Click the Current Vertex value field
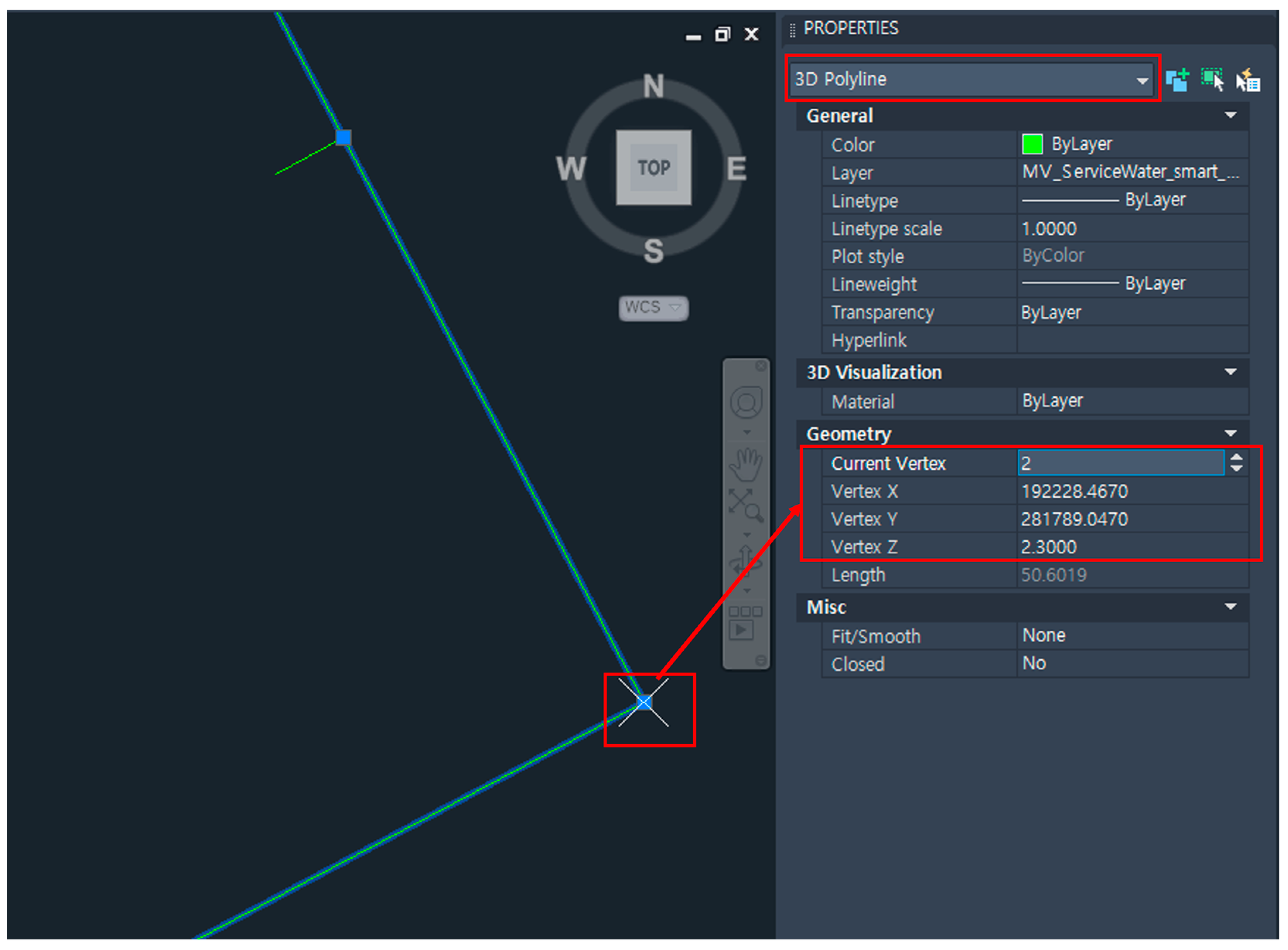 click(1120, 464)
